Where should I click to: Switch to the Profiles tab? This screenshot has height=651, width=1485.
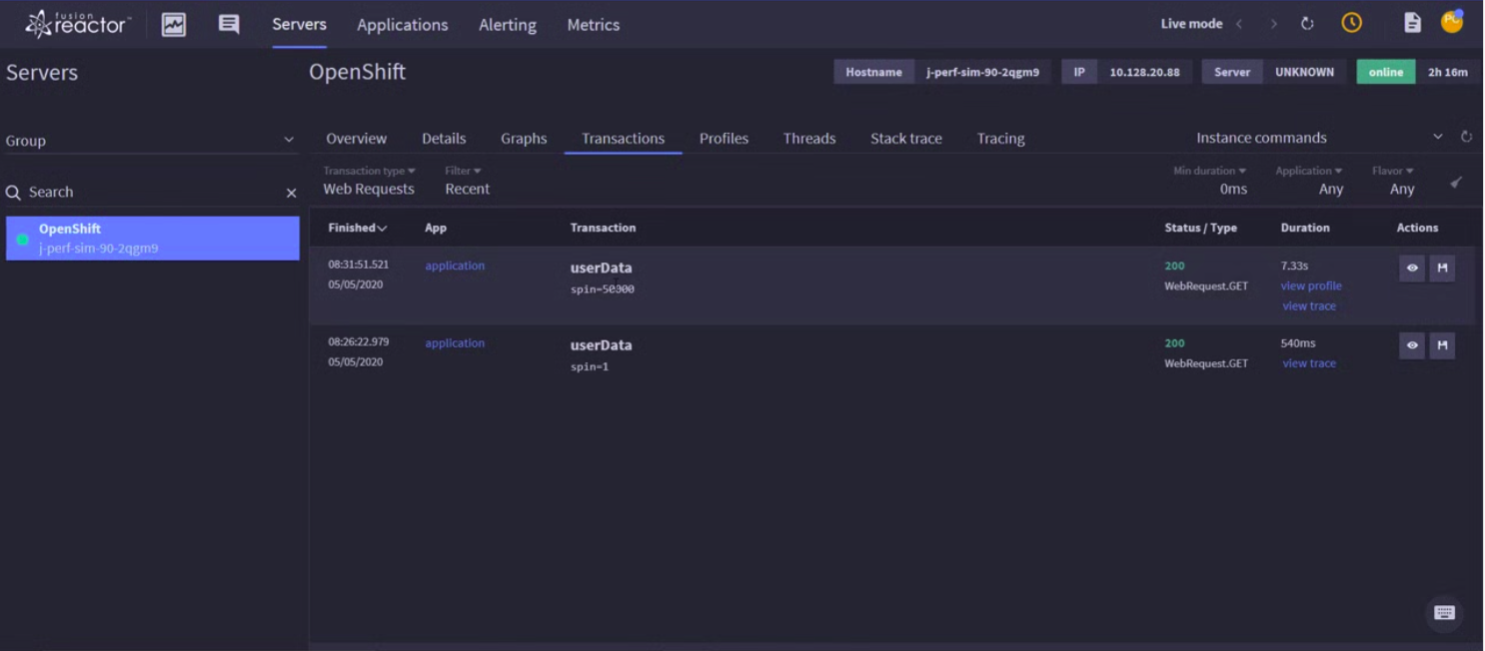[x=724, y=139]
